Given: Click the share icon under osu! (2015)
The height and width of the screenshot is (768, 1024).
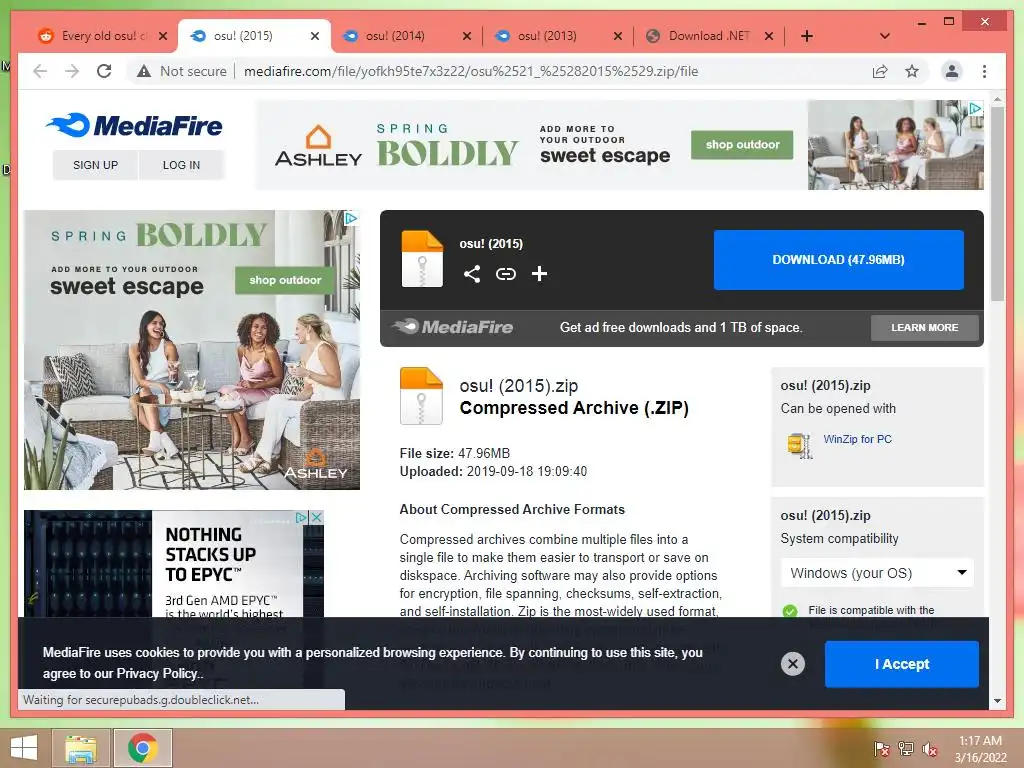Looking at the screenshot, I should coord(472,274).
